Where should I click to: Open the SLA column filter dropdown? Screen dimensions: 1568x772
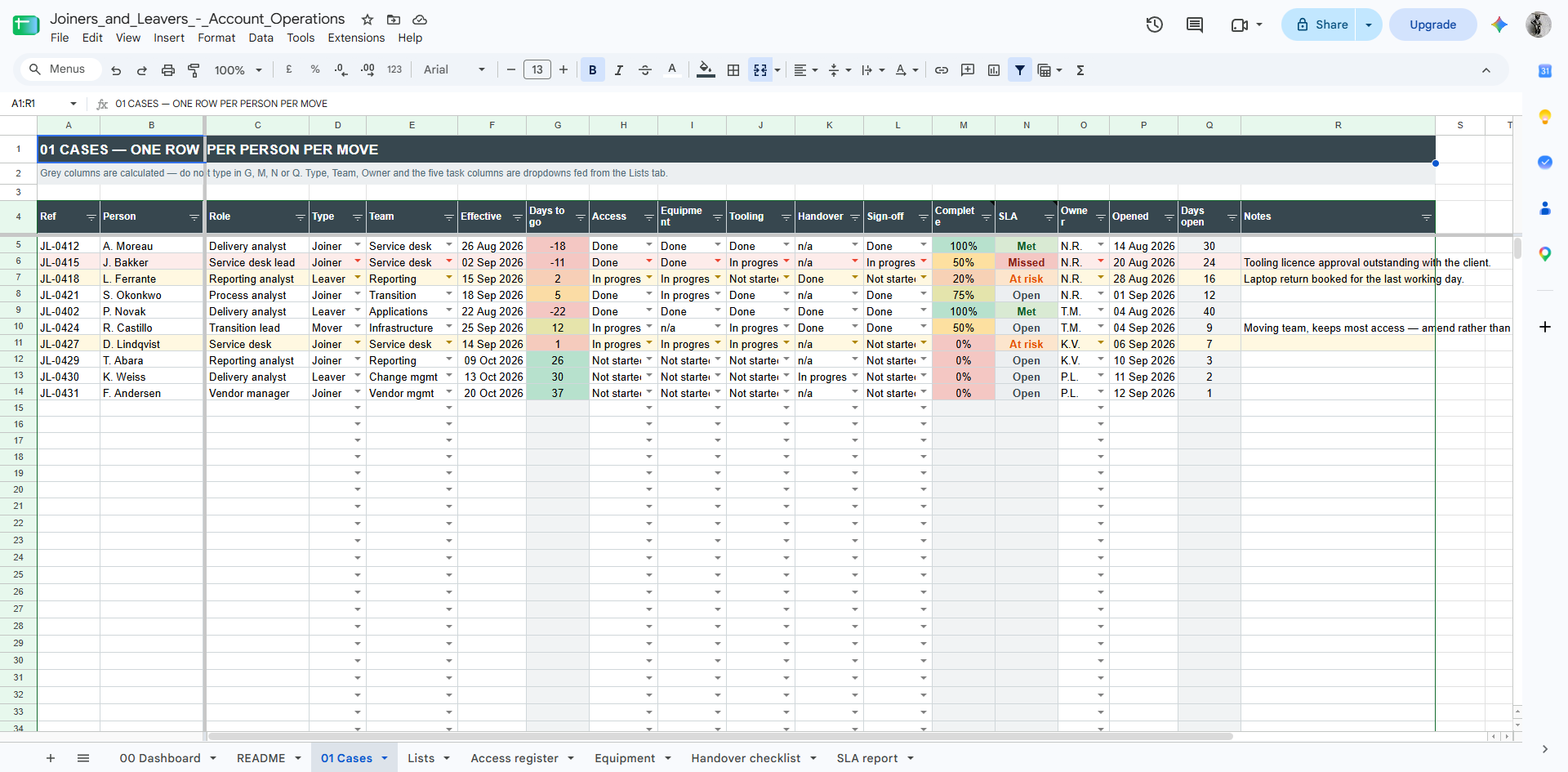pos(1049,217)
